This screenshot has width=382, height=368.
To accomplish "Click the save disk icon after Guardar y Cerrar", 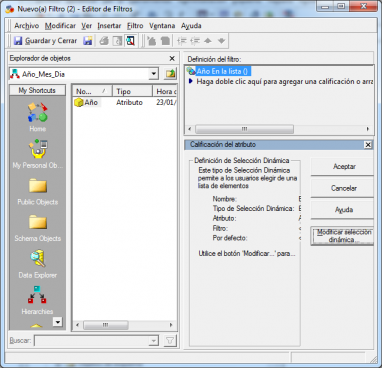I will pos(88,41).
